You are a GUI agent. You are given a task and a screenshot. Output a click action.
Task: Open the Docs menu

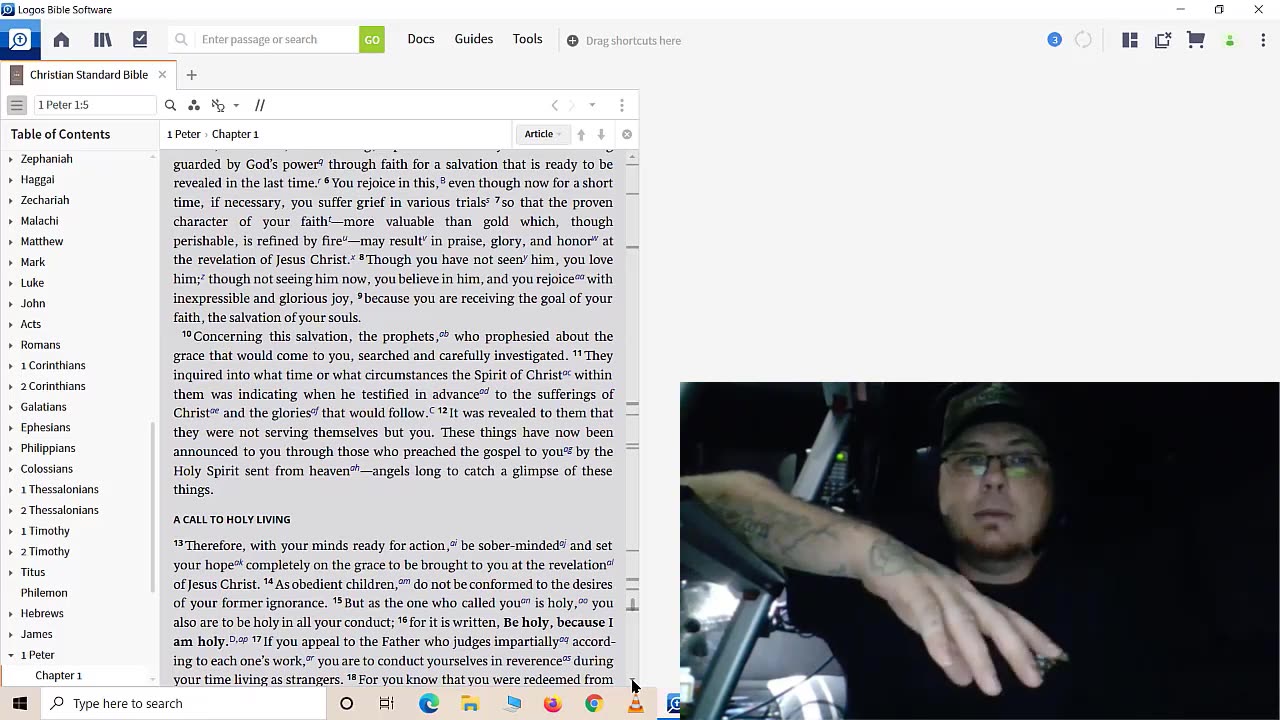(421, 39)
